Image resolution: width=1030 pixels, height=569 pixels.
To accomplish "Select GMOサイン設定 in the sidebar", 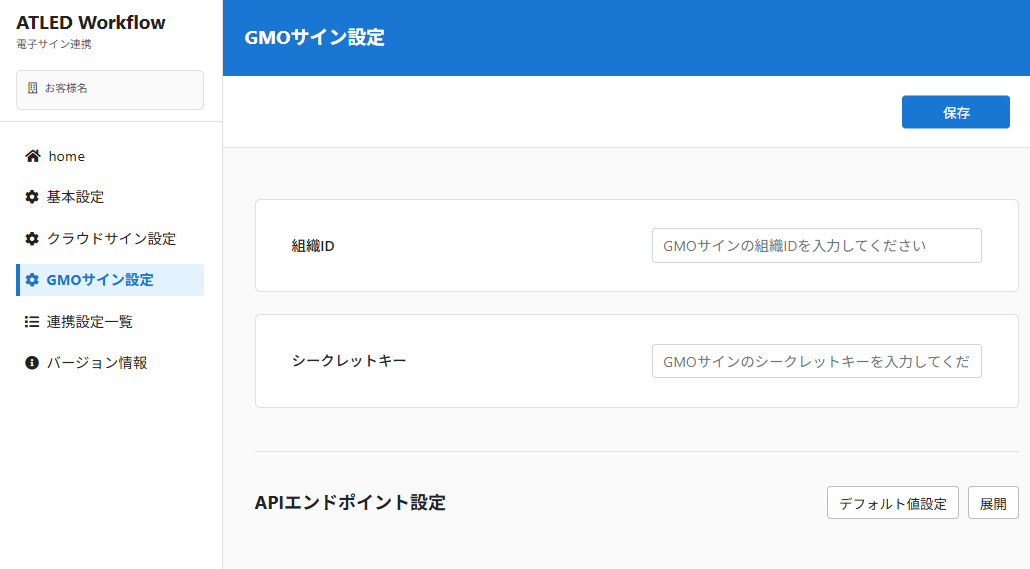I will tap(110, 280).
